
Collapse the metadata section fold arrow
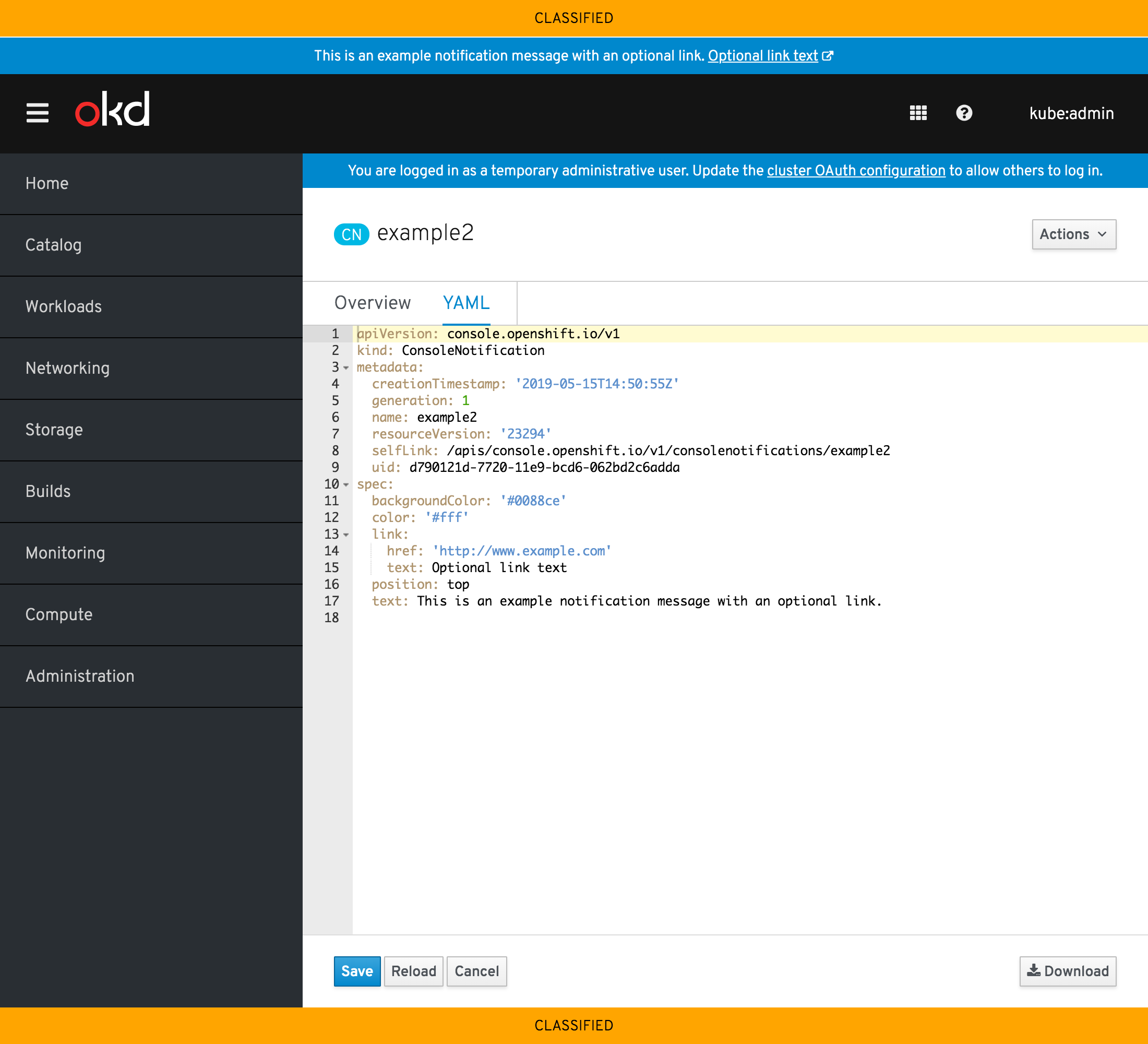(346, 368)
